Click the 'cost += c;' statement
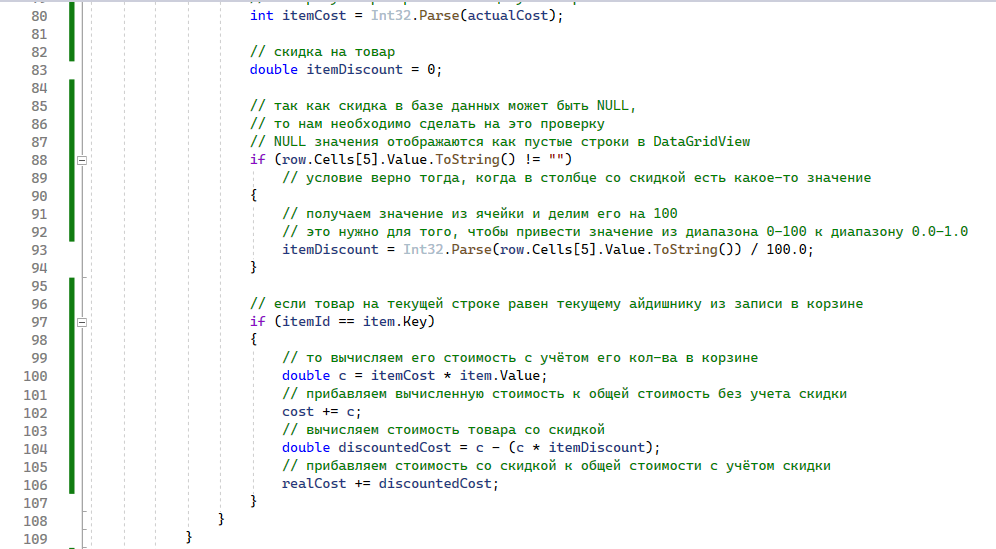The height and width of the screenshot is (549, 996). [x=322, y=412]
